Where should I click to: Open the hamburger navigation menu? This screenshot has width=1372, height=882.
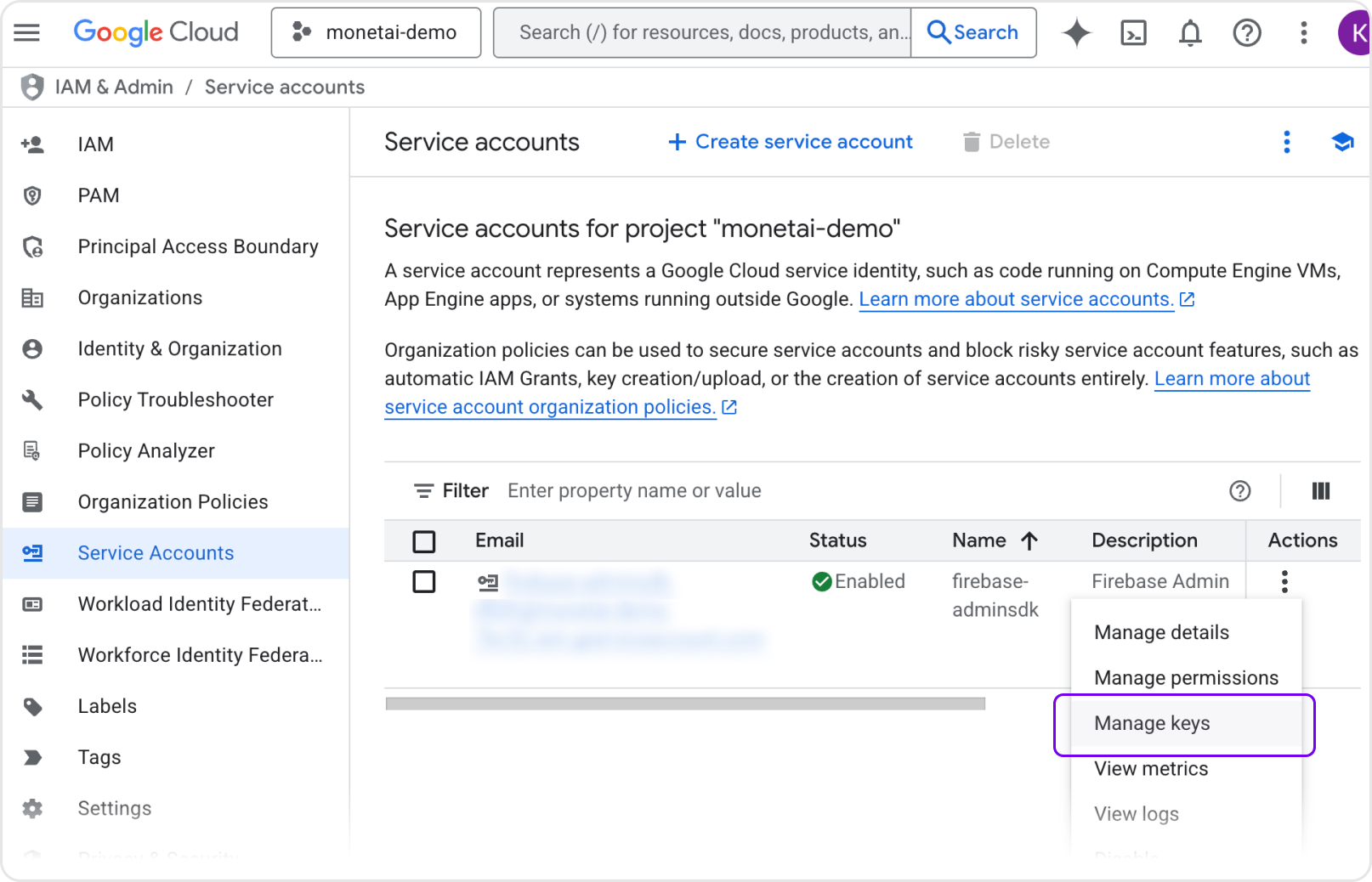[x=27, y=32]
